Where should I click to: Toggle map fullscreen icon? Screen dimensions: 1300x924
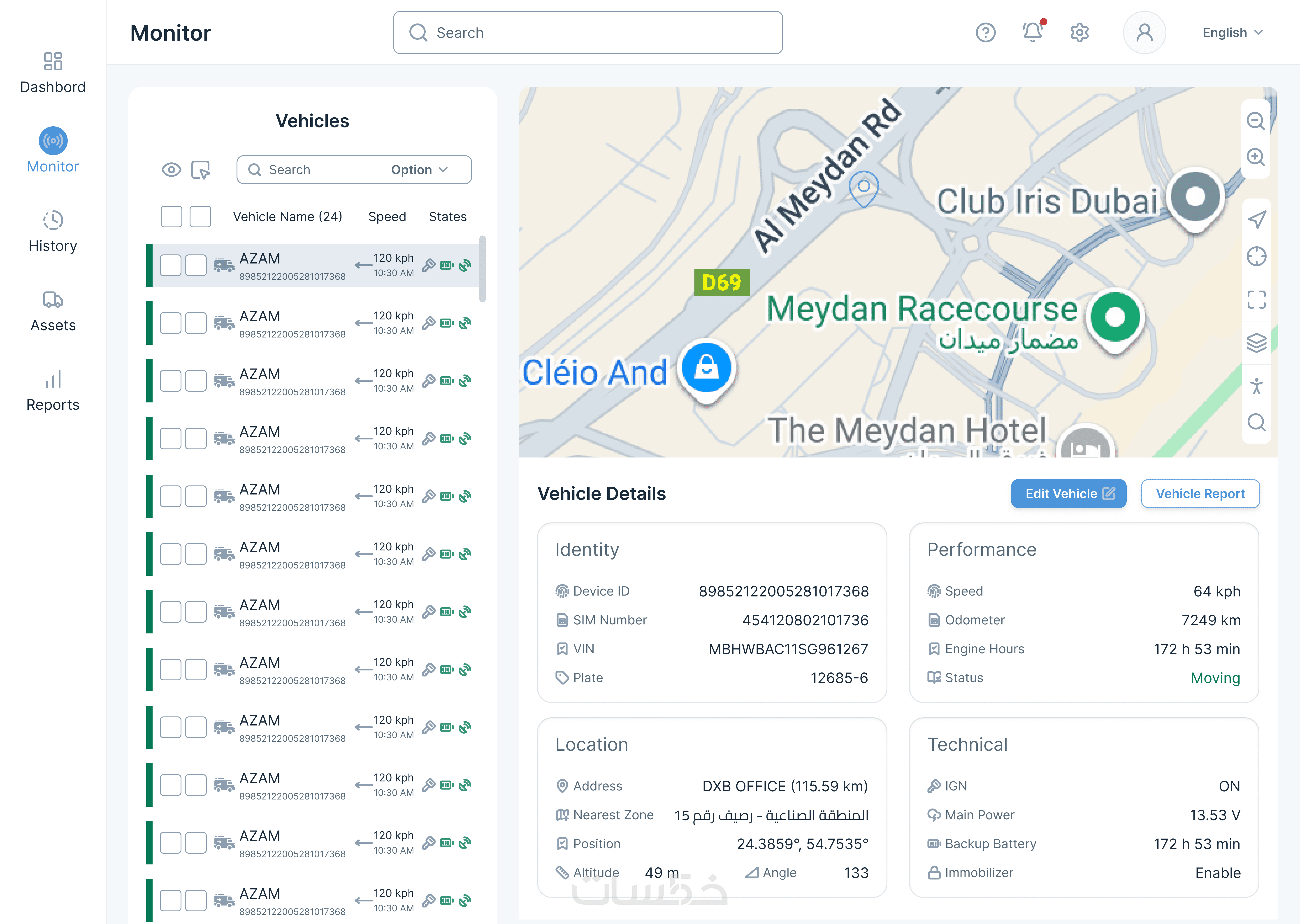pyautogui.click(x=1256, y=299)
